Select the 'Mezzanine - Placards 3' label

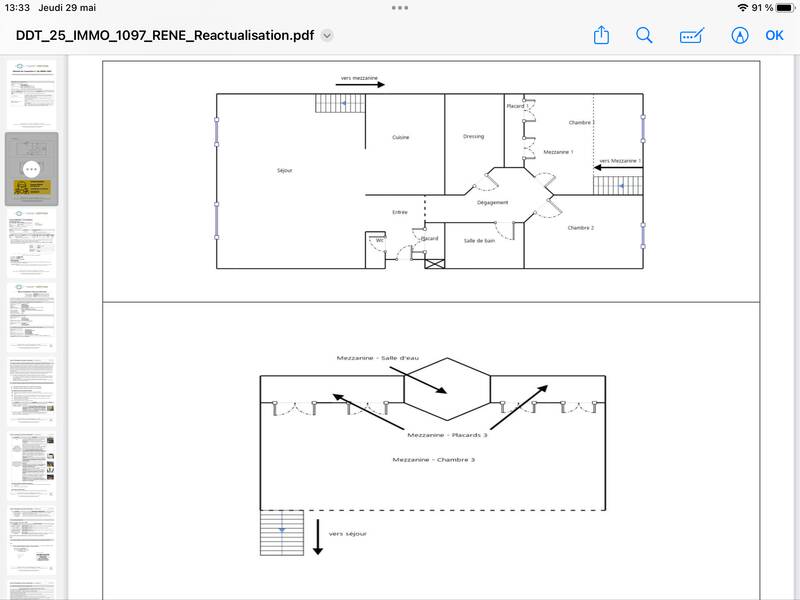click(447, 435)
